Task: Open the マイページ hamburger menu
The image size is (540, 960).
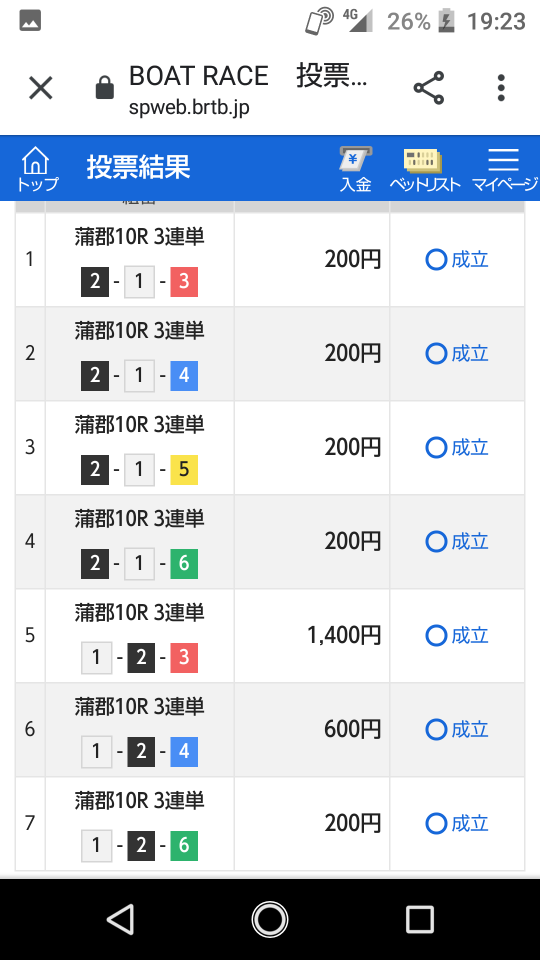Action: (504, 169)
